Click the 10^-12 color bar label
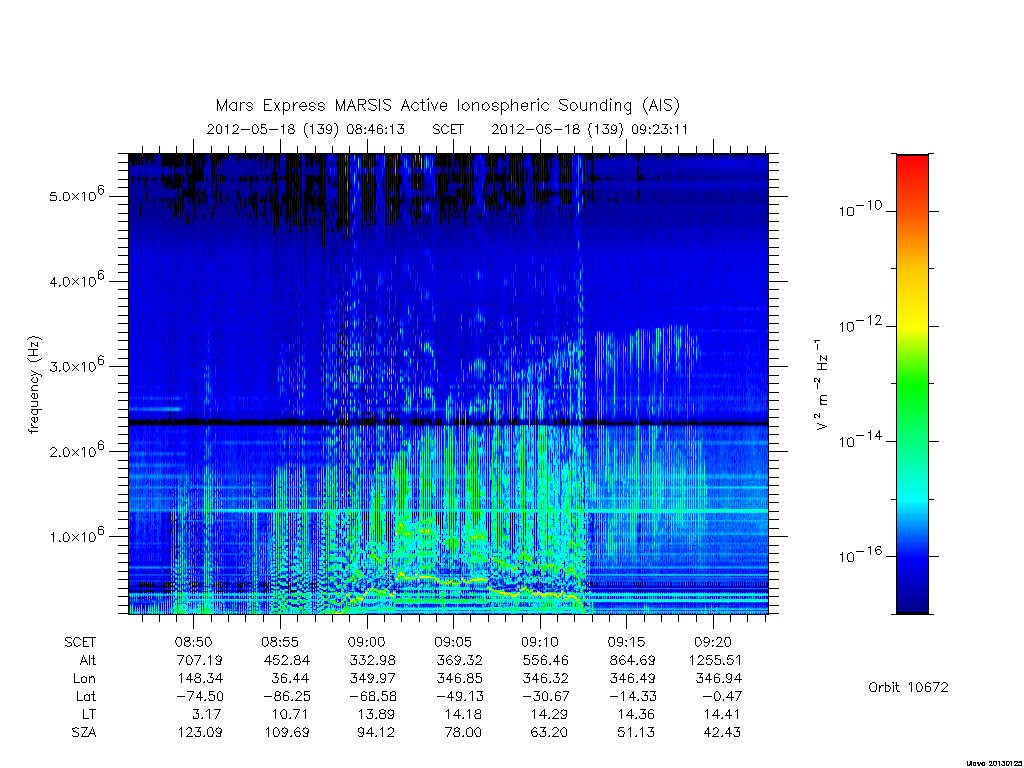1024x768 pixels. click(860, 324)
